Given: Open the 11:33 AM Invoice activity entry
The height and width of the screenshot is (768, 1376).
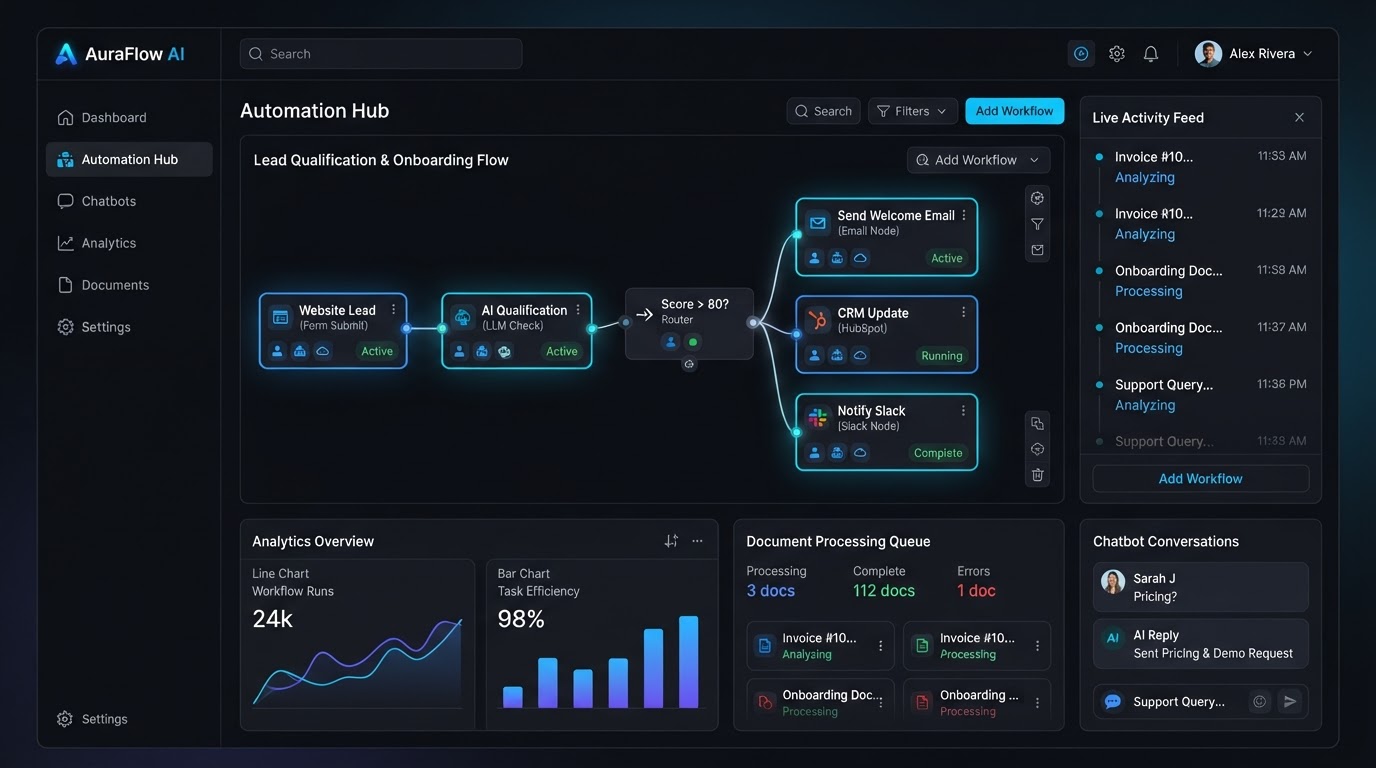Looking at the screenshot, I should pyautogui.click(x=1200, y=167).
